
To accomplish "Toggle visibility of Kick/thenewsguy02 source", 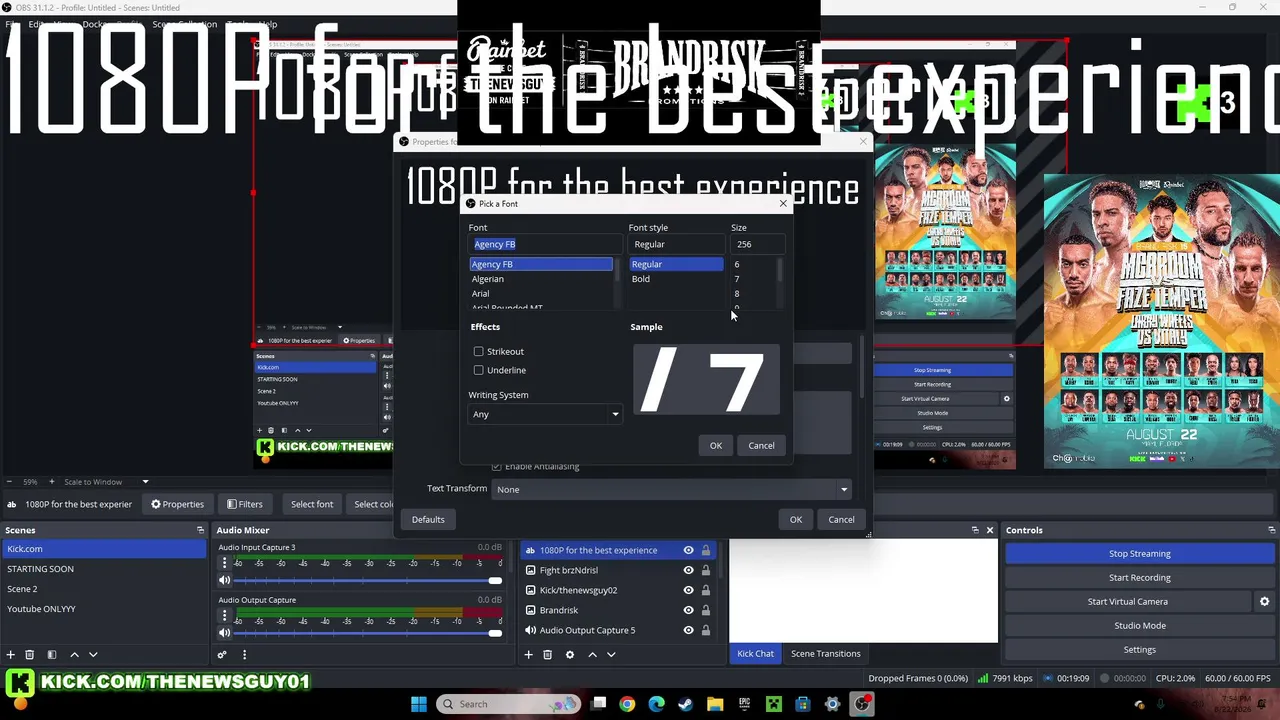I will coord(688,590).
